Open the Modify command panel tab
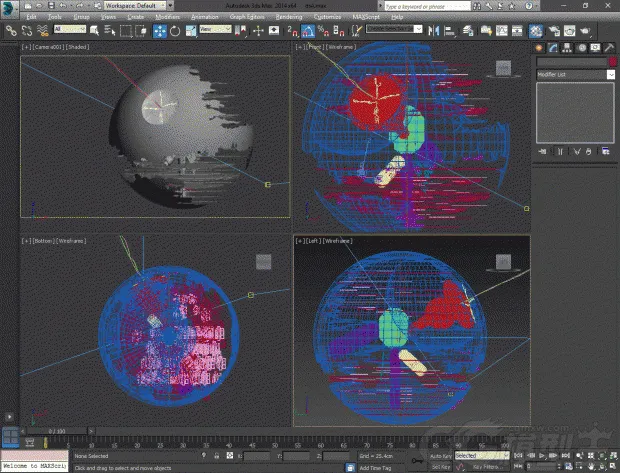This screenshot has height=473, width=620. (553, 48)
